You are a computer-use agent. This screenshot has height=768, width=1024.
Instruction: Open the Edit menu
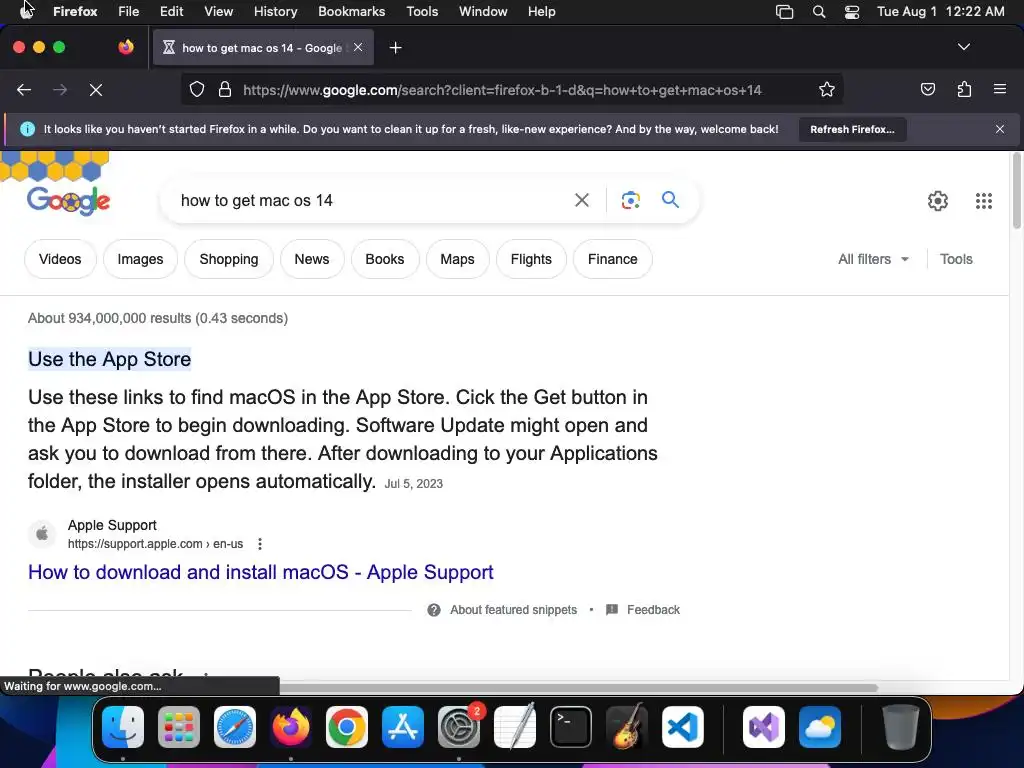pyautogui.click(x=172, y=11)
